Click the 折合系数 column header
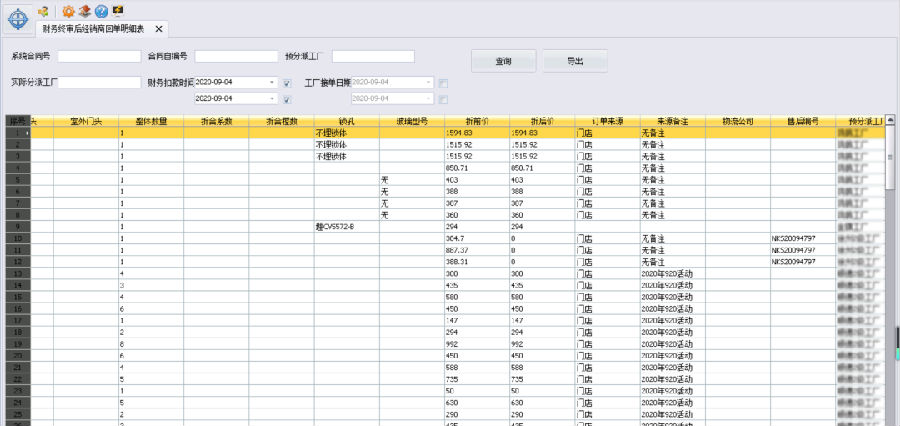The image size is (900, 426). [x=216, y=121]
